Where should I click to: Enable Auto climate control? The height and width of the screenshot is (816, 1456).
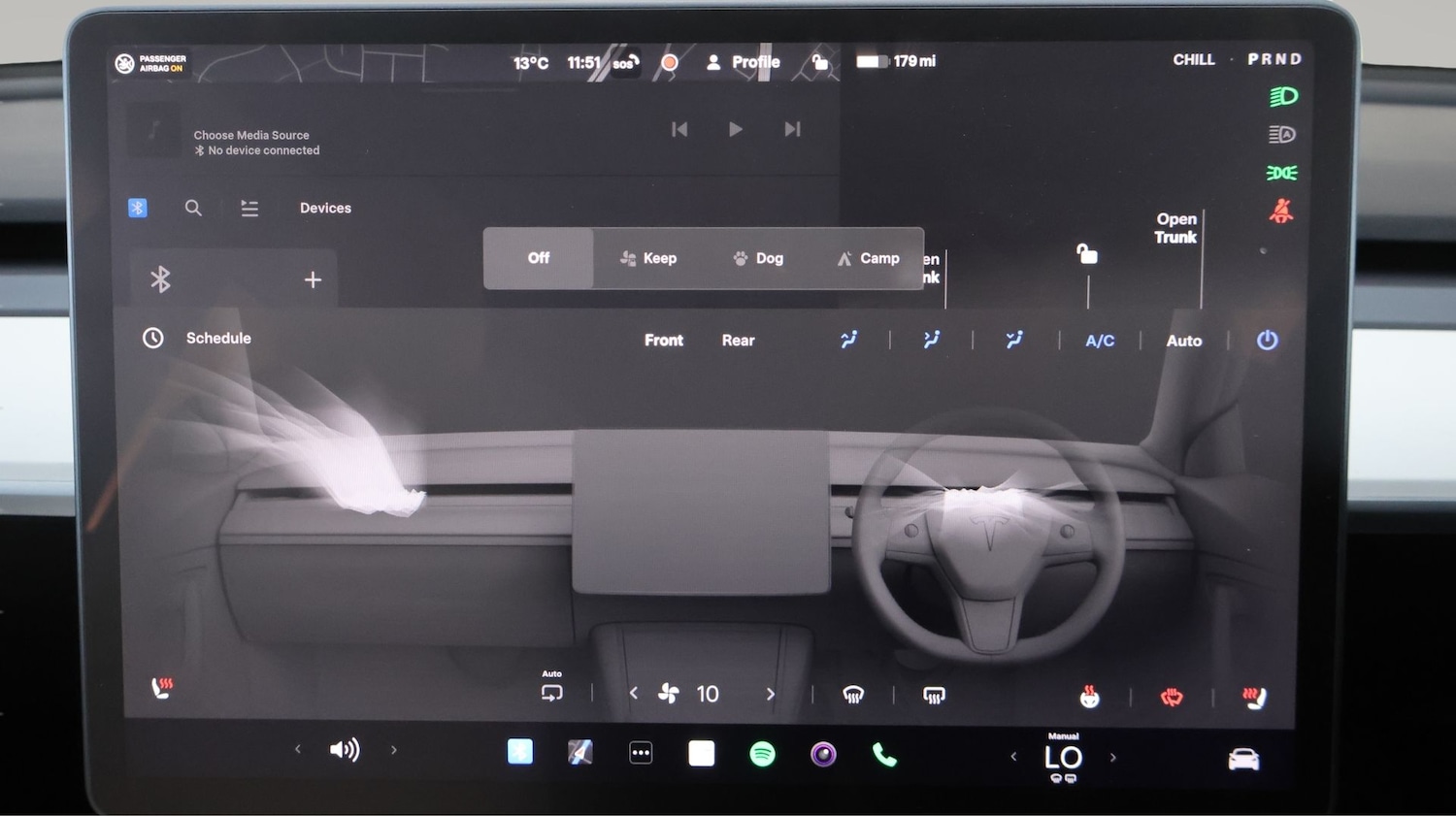(x=1184, y=341)
